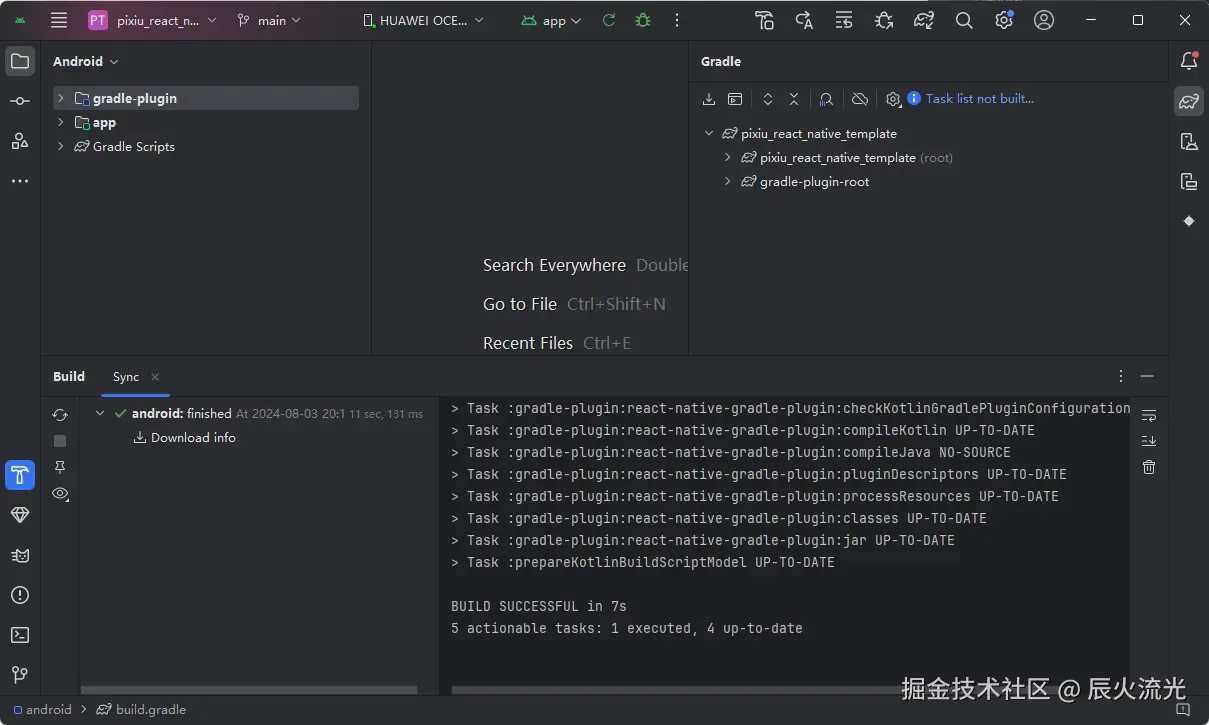Toggle scroll to end of output
This screenshot has width=1209, height=725.
[1149, 441]
